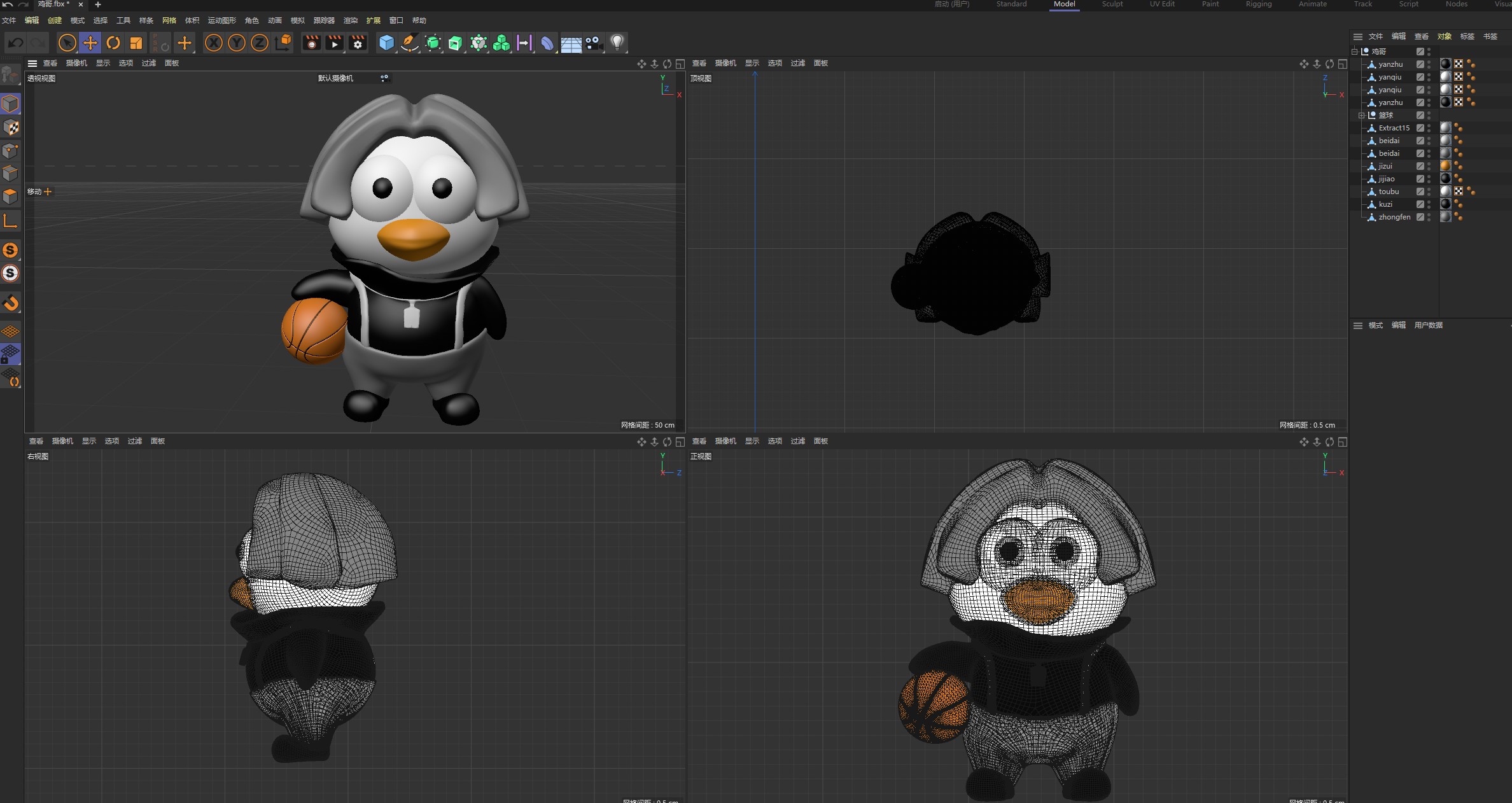This screenshot has width=1512, height=803.
Task: Toggle visibility dots for Extract15
Action: coord(1429,128)
